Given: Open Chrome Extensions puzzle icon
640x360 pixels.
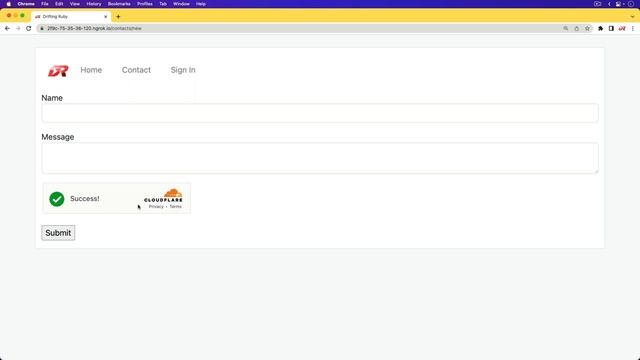Looking at the screenshot, I should click(x=600, y=29).
